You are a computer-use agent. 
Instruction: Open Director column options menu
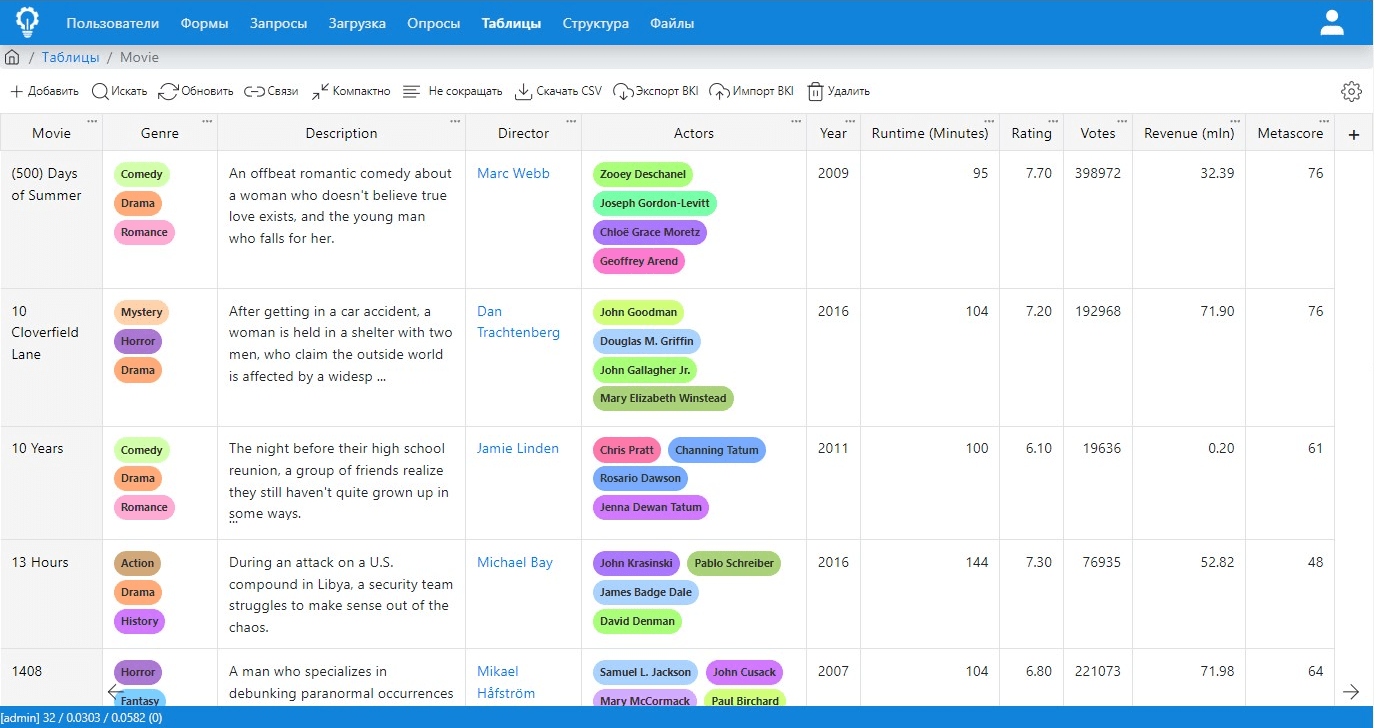tap(571, 121)
